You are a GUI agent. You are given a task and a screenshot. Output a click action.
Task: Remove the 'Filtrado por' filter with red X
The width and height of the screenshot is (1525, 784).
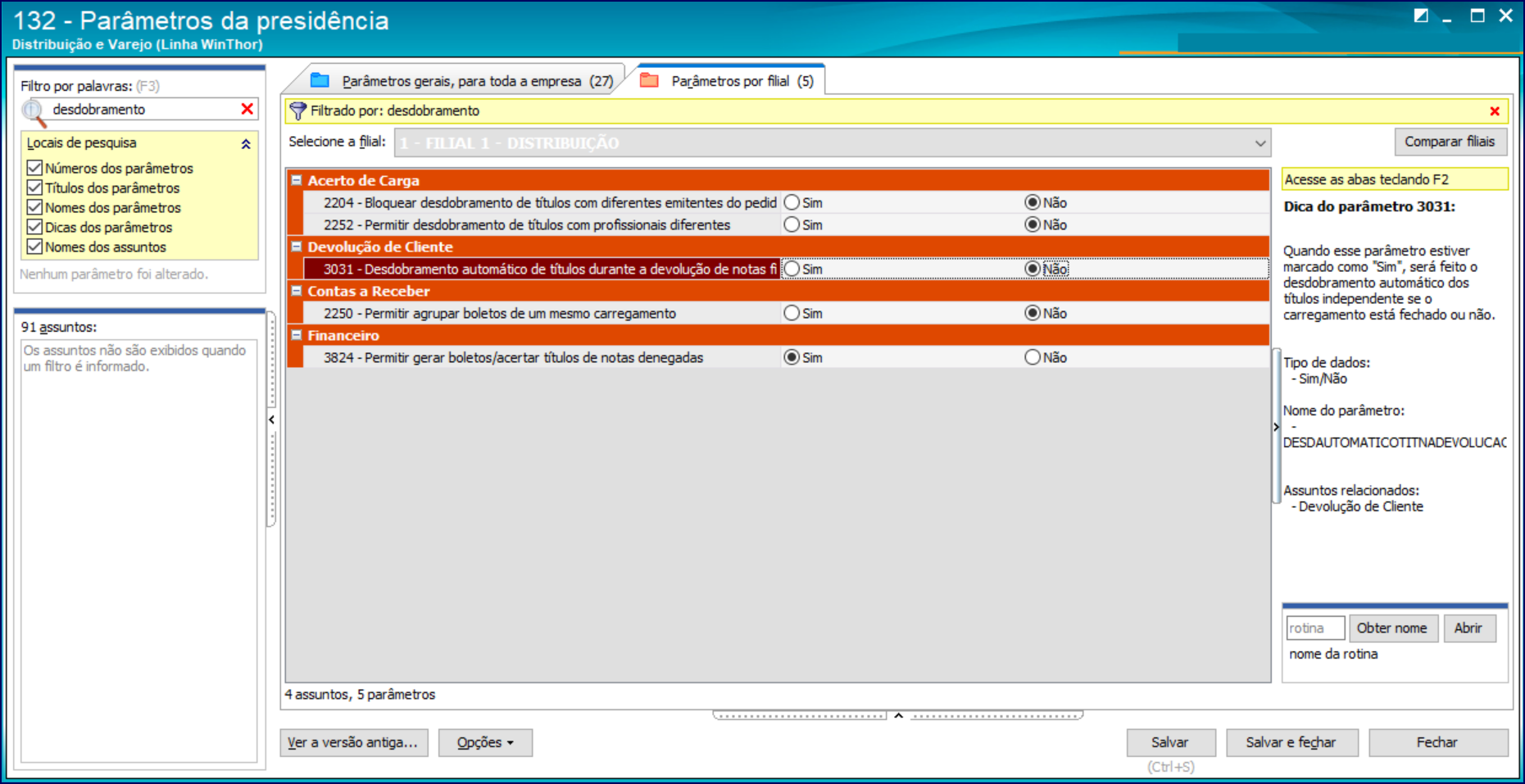[1495, 111]
